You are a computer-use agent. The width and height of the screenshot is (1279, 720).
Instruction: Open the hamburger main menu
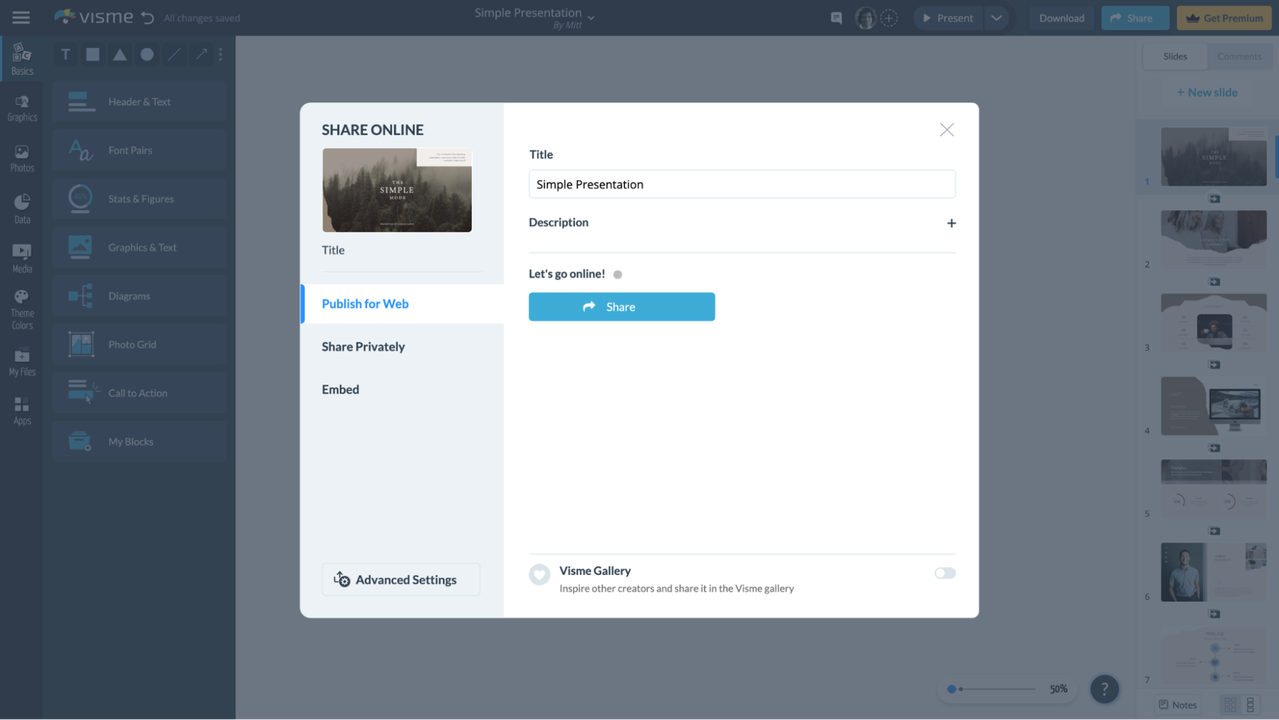20,17
